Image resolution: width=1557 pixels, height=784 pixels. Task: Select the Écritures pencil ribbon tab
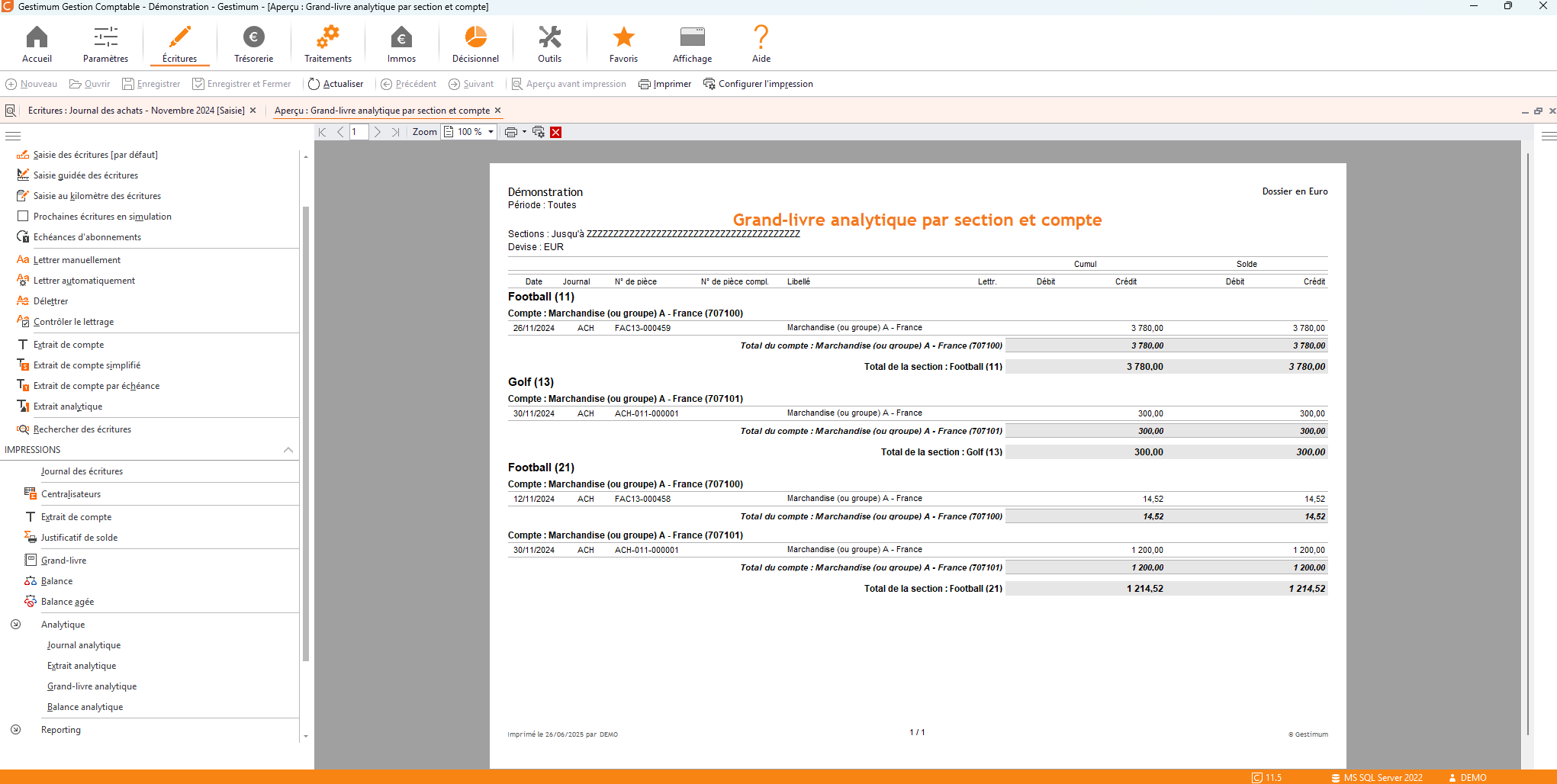click(x=179, y=44)
